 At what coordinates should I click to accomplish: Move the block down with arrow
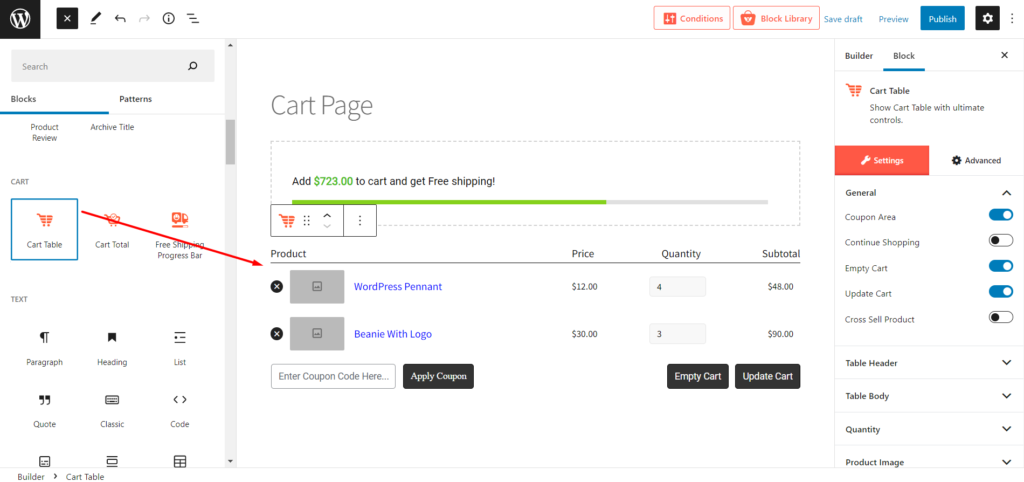pos(328,227)
